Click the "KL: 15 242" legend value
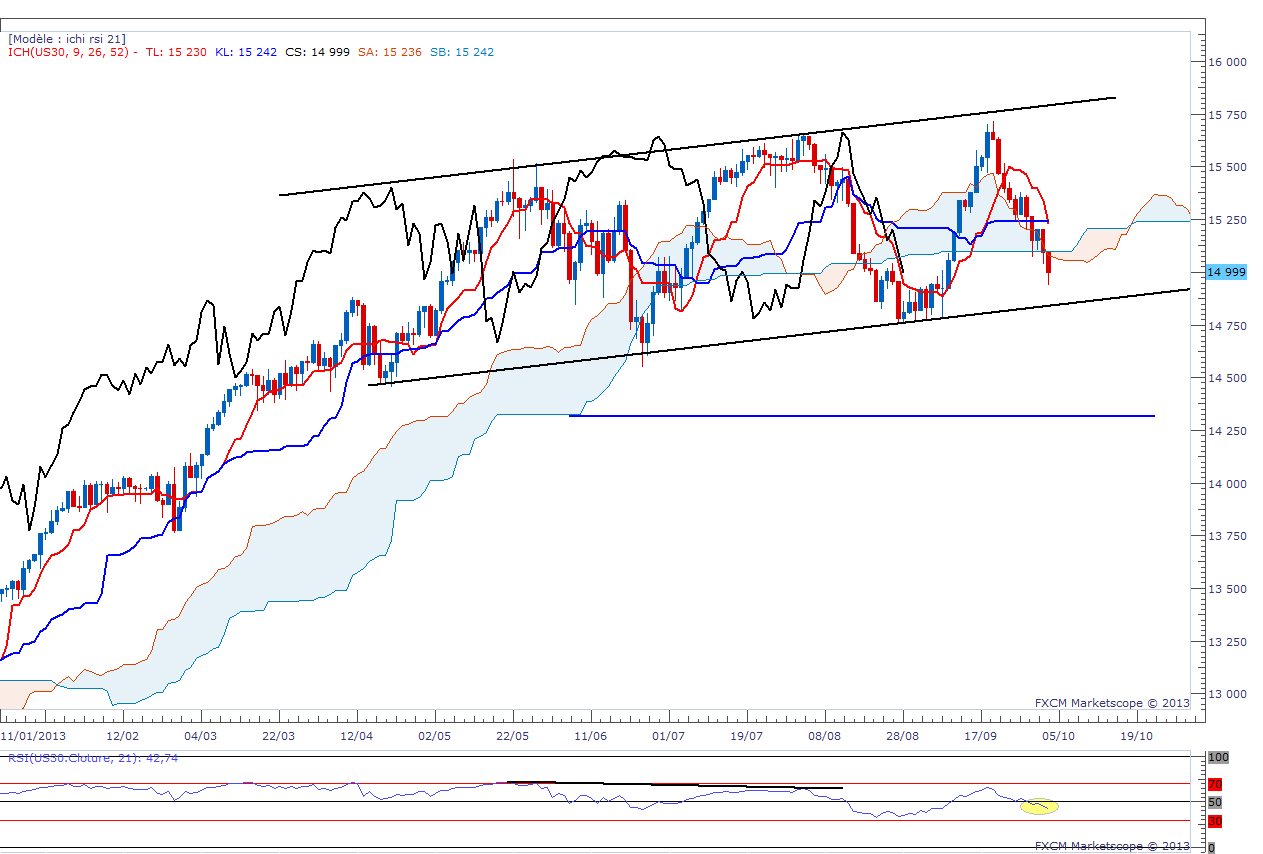Image resolution: width=1263 pixels, height=854 pixels. tap(245, 52)
